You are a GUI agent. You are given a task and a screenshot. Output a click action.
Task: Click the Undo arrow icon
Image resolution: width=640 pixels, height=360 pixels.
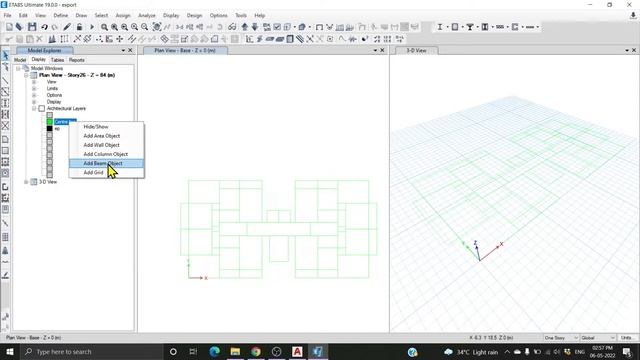(44, 27)
